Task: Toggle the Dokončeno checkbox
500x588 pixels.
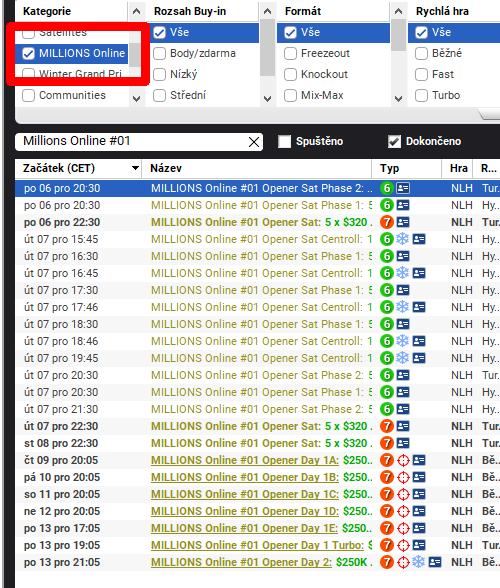Action: tap(394, 141)
